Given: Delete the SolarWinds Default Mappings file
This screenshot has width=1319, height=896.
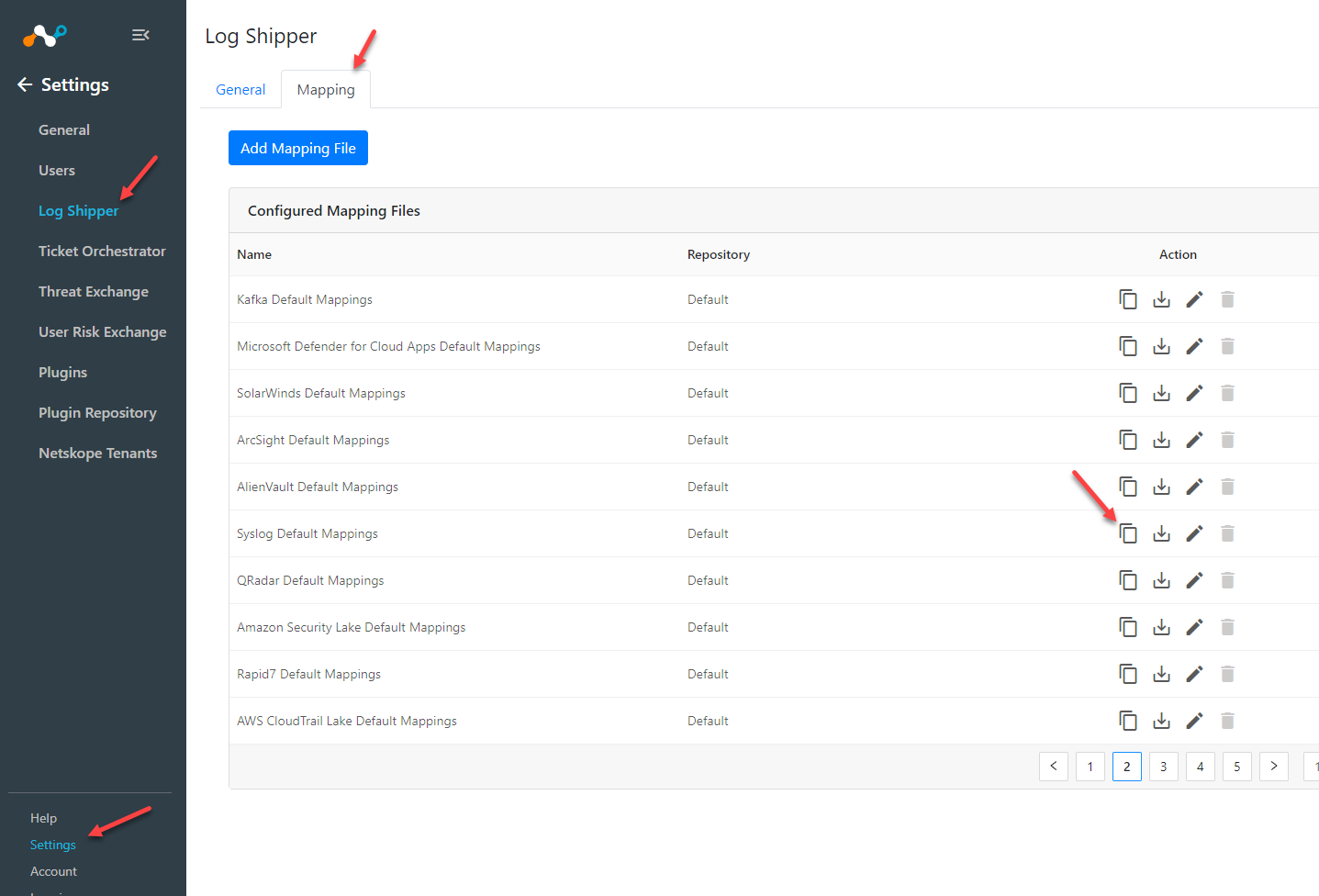Looking at the screenshot, I should pos(1227,393).
